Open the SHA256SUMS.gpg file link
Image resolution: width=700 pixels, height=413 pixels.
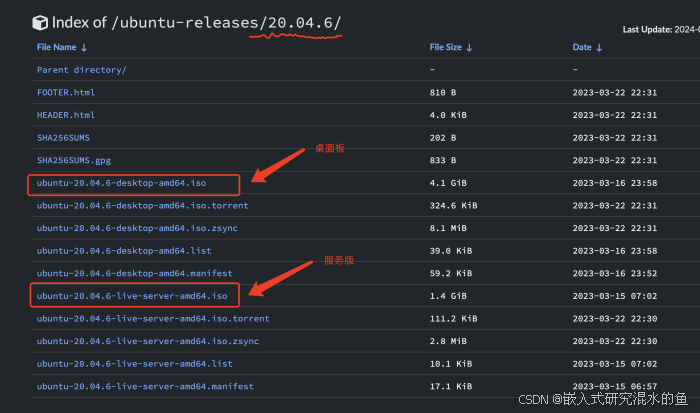point(74,160)
